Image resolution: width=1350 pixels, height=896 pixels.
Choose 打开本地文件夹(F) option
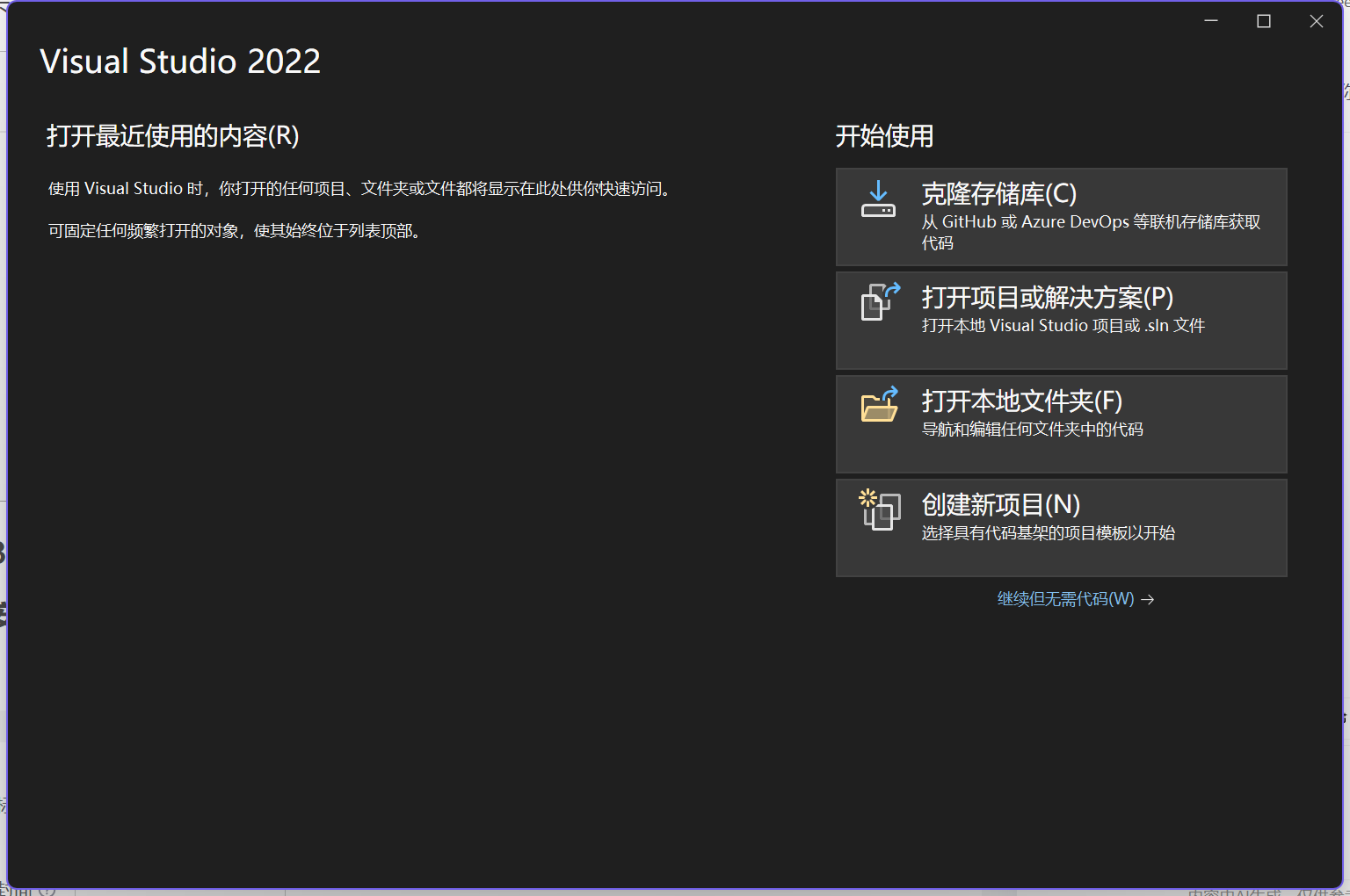pos(1061,424)
